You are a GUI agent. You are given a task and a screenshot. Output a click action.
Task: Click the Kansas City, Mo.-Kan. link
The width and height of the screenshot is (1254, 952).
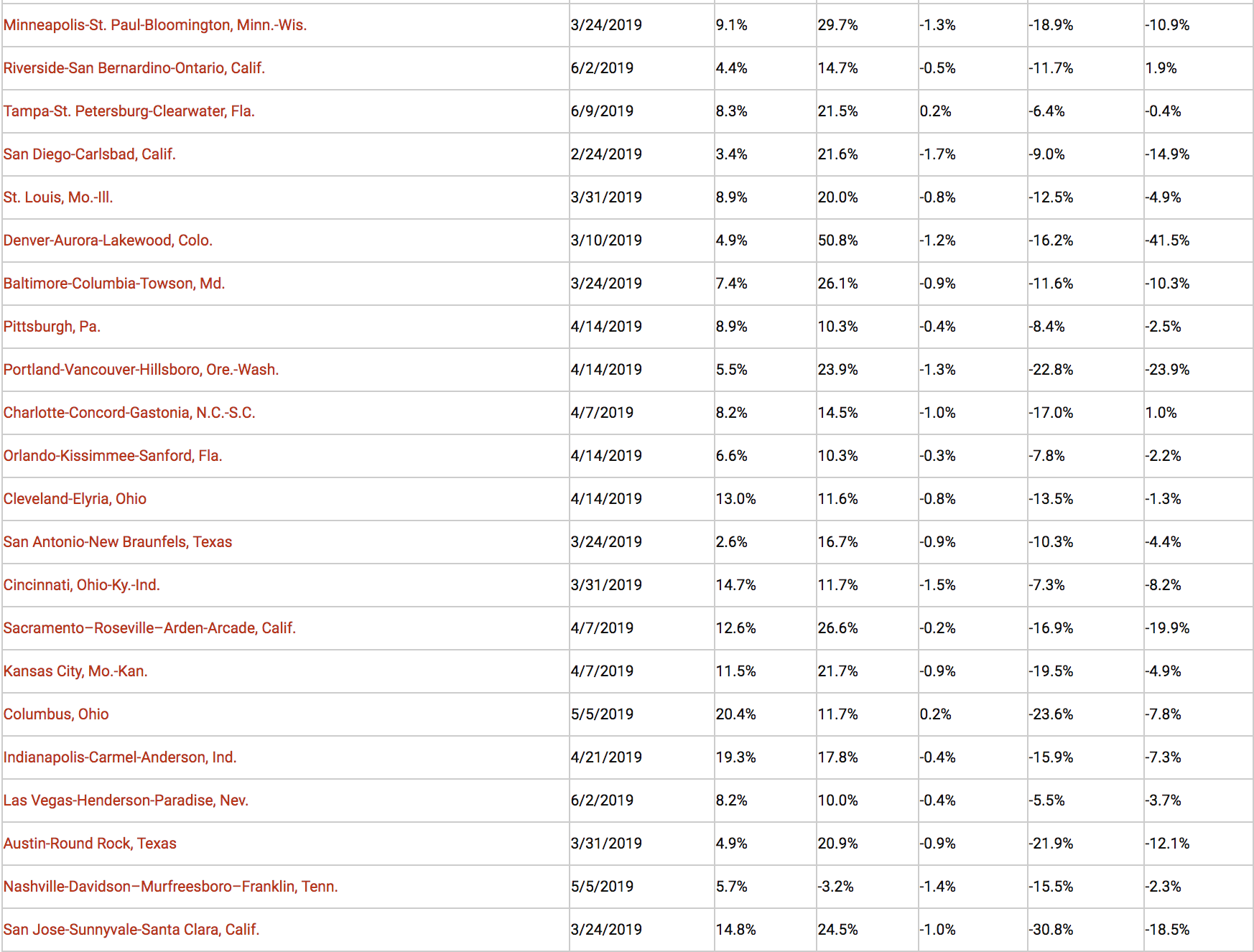click(x=75, y=671)
